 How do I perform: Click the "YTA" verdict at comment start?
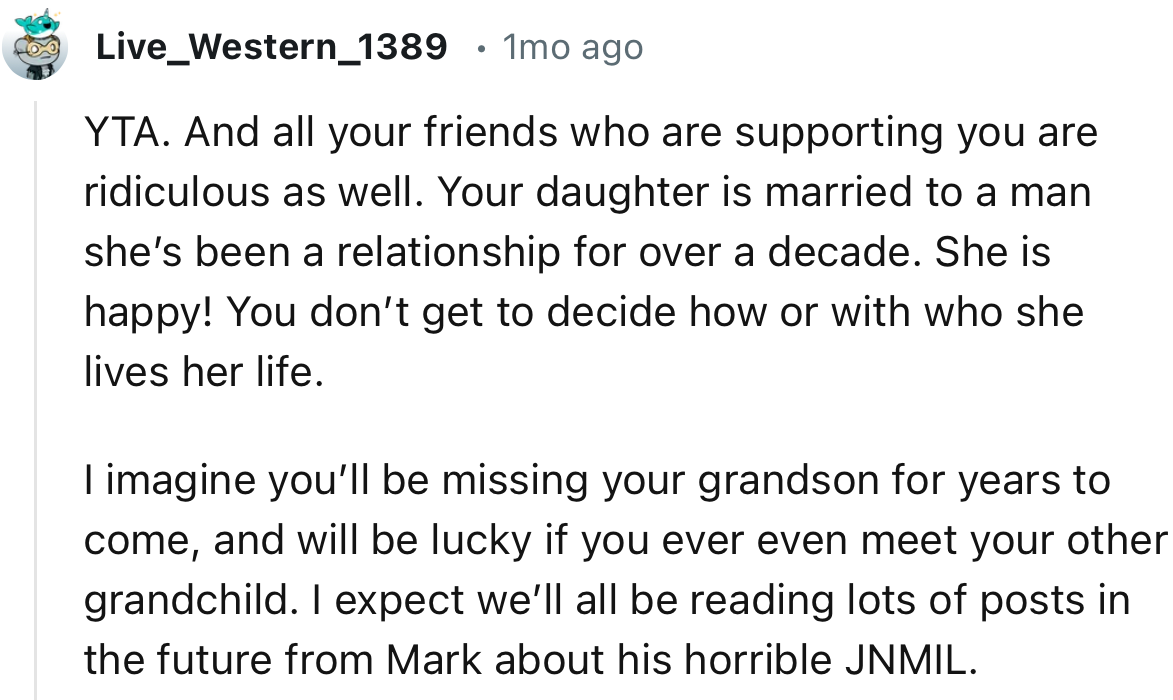[117, 133]
